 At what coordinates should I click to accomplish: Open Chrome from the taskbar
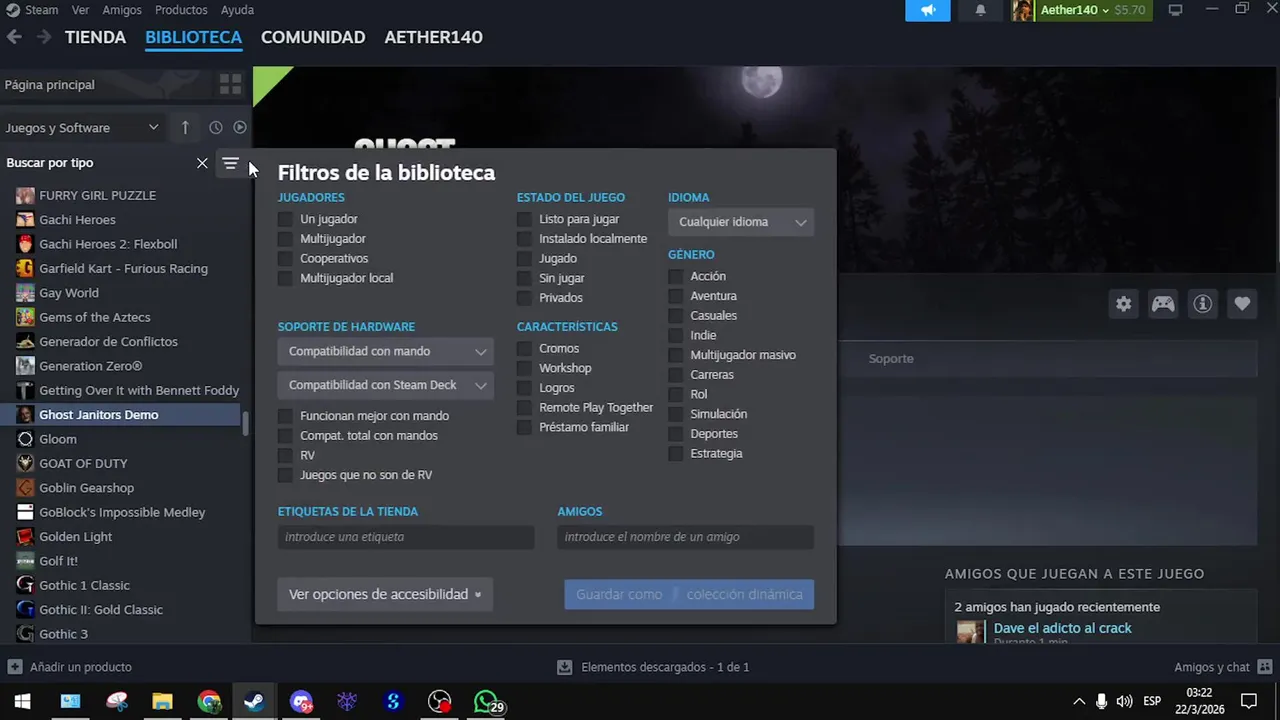209,702
